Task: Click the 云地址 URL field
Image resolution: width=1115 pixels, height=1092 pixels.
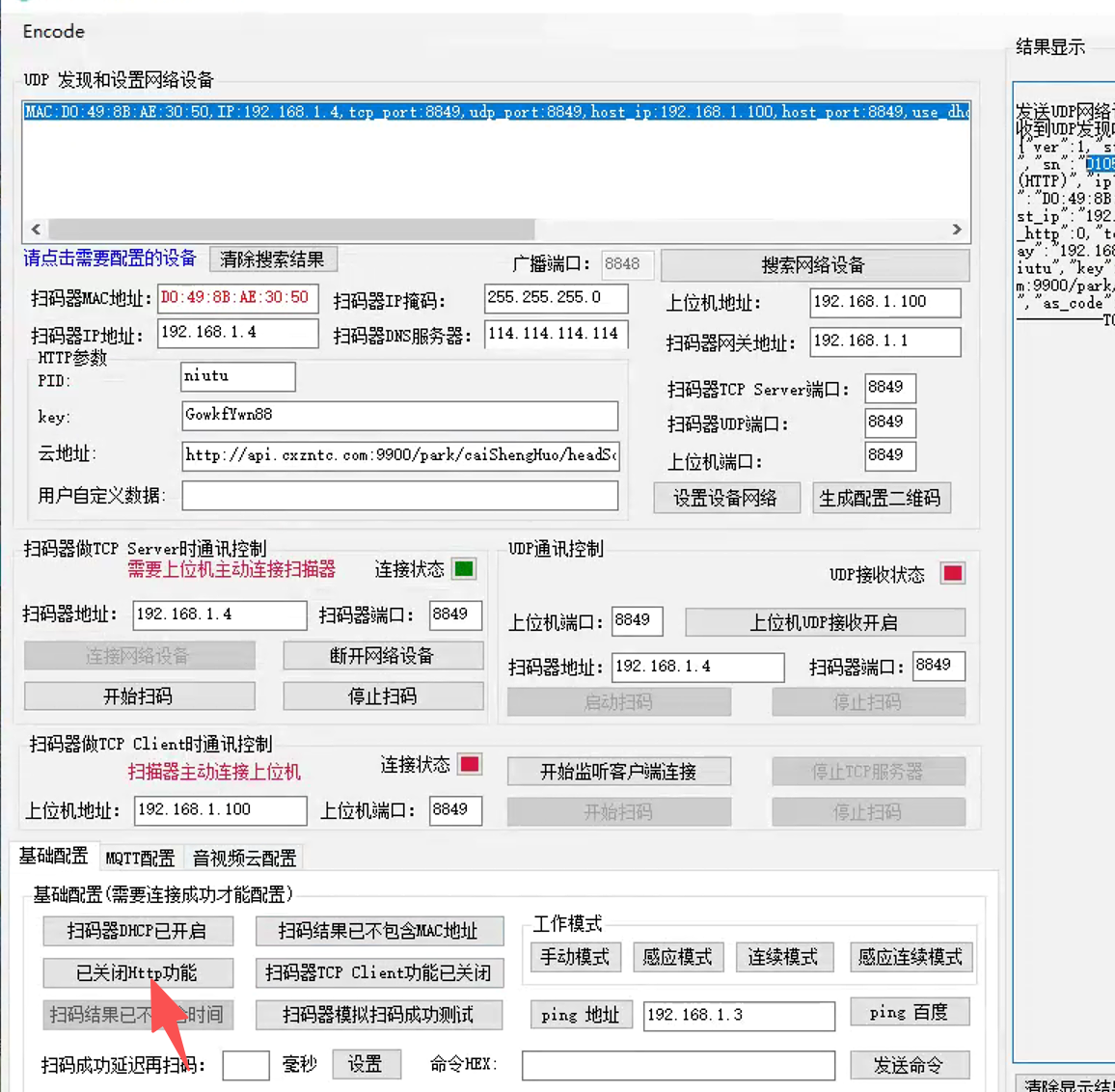Action: pyautogui.click(x=400, y=455)
